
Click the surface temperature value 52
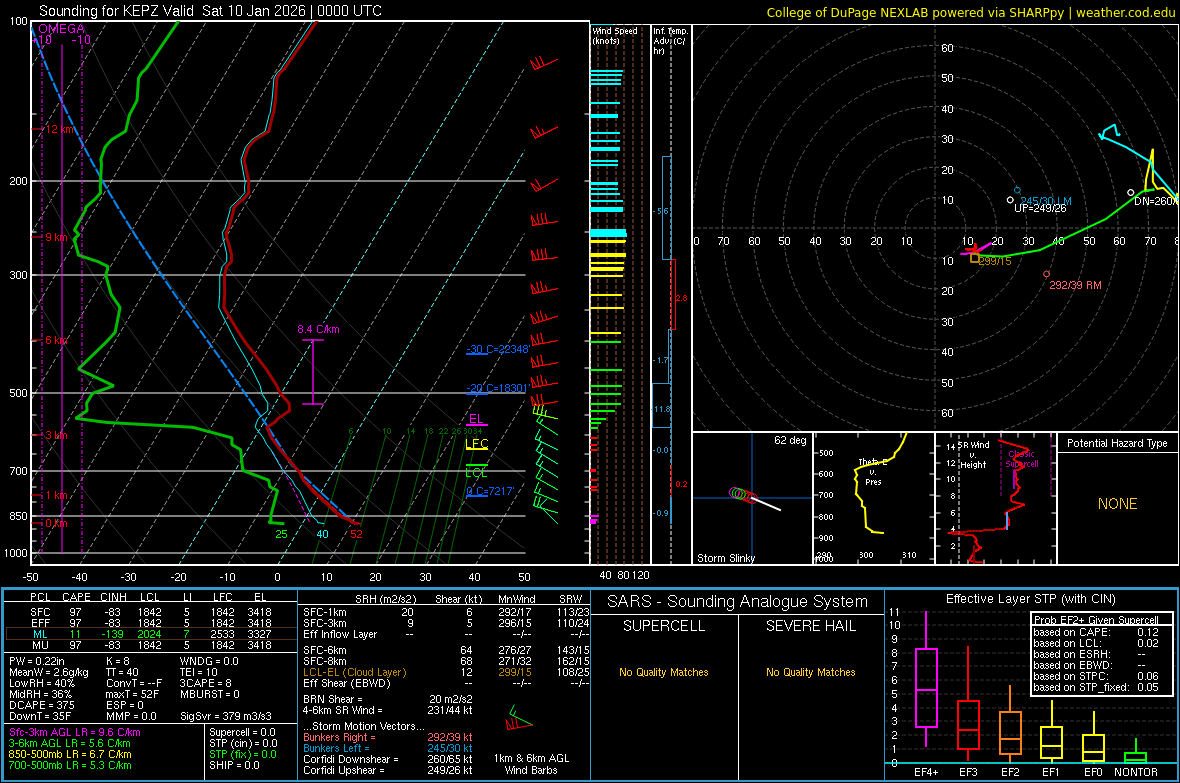pyautogui.click(x=356, y=534)
